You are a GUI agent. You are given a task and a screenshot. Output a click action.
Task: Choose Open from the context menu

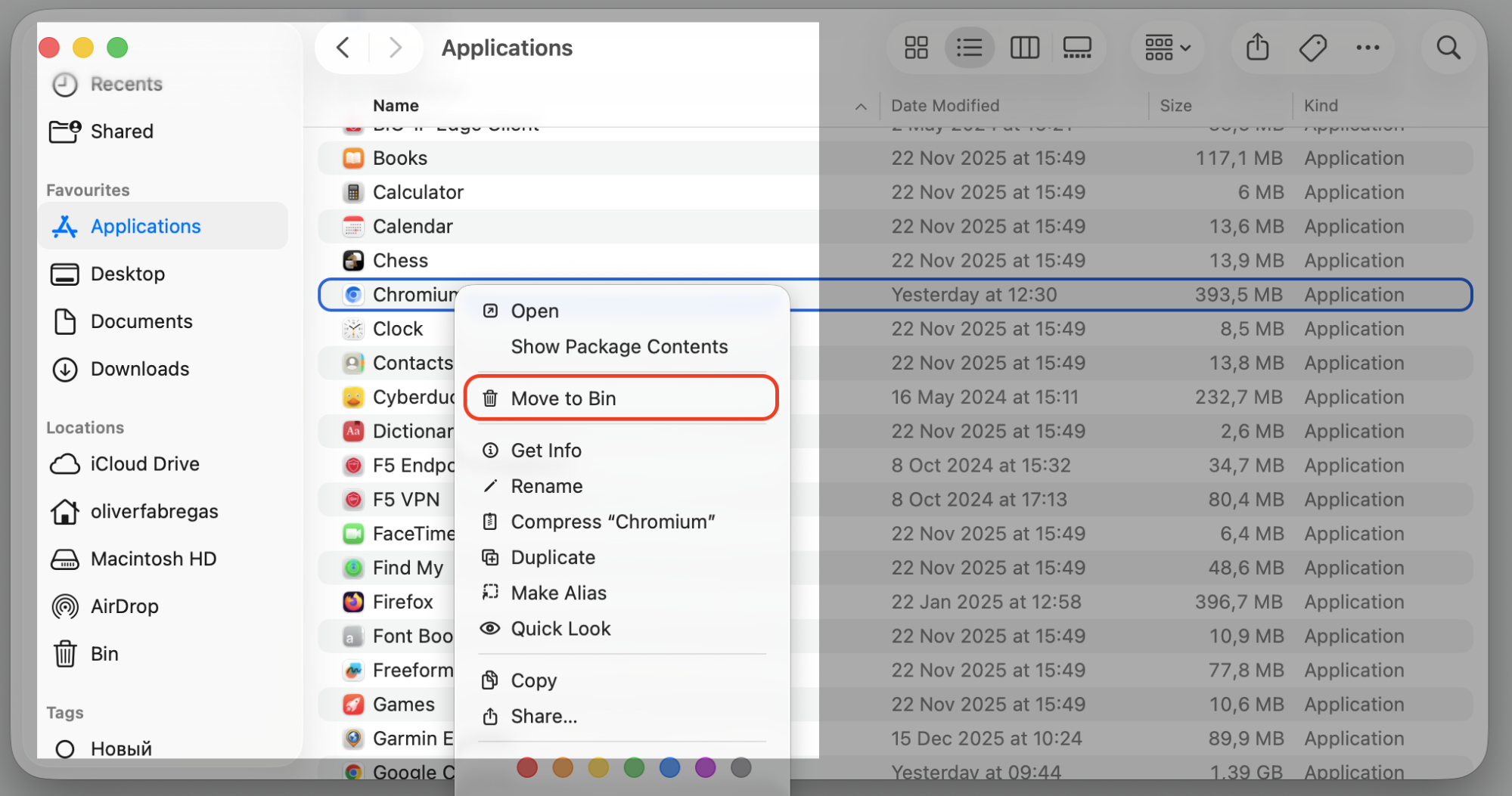click(622, 311)
